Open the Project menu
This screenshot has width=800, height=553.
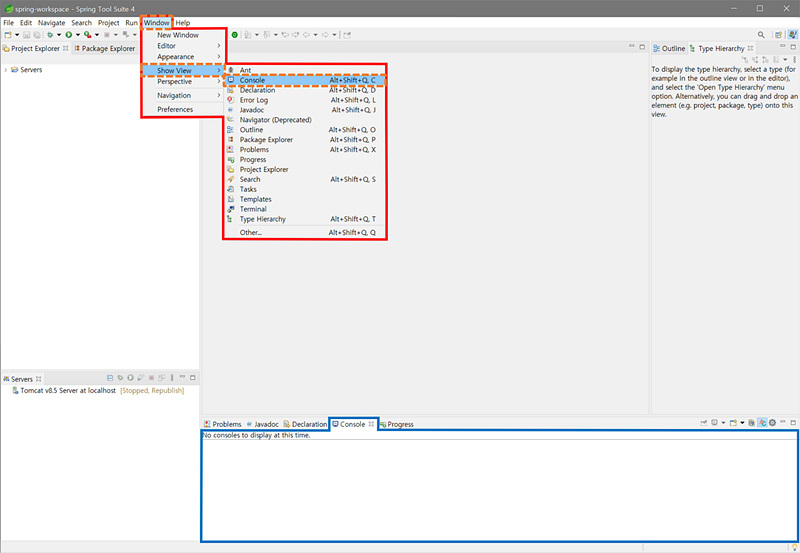tap(108, 22)
